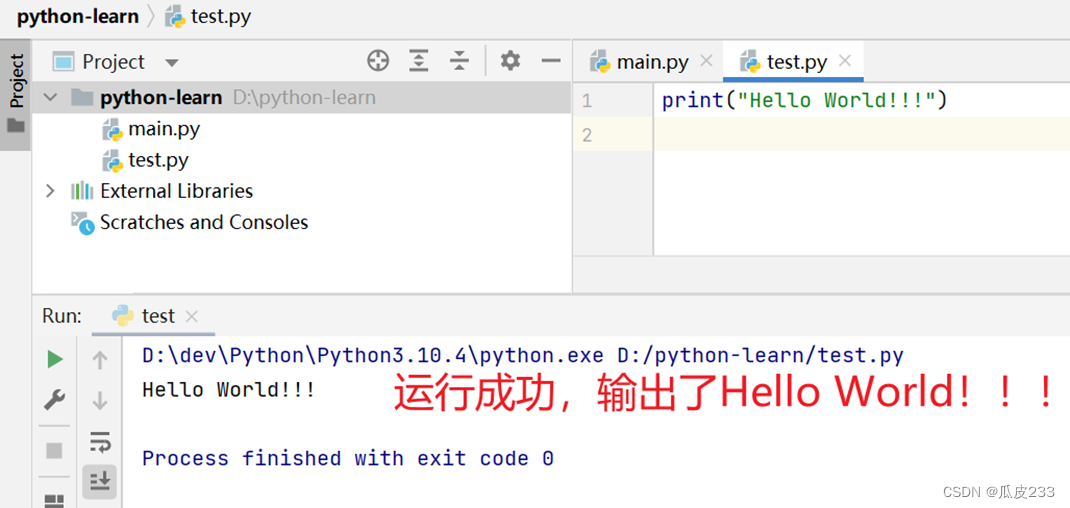1070x508 pixels.
Task: Click line number 1 in editor gutter
Action: tap(588, 101)
